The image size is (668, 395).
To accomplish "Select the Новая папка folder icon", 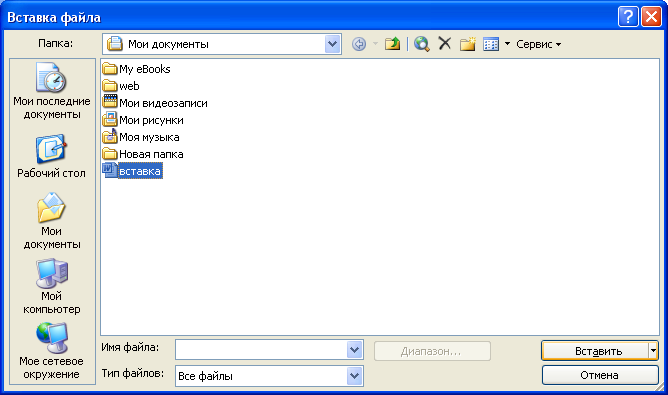I will [x=109, y=154].
